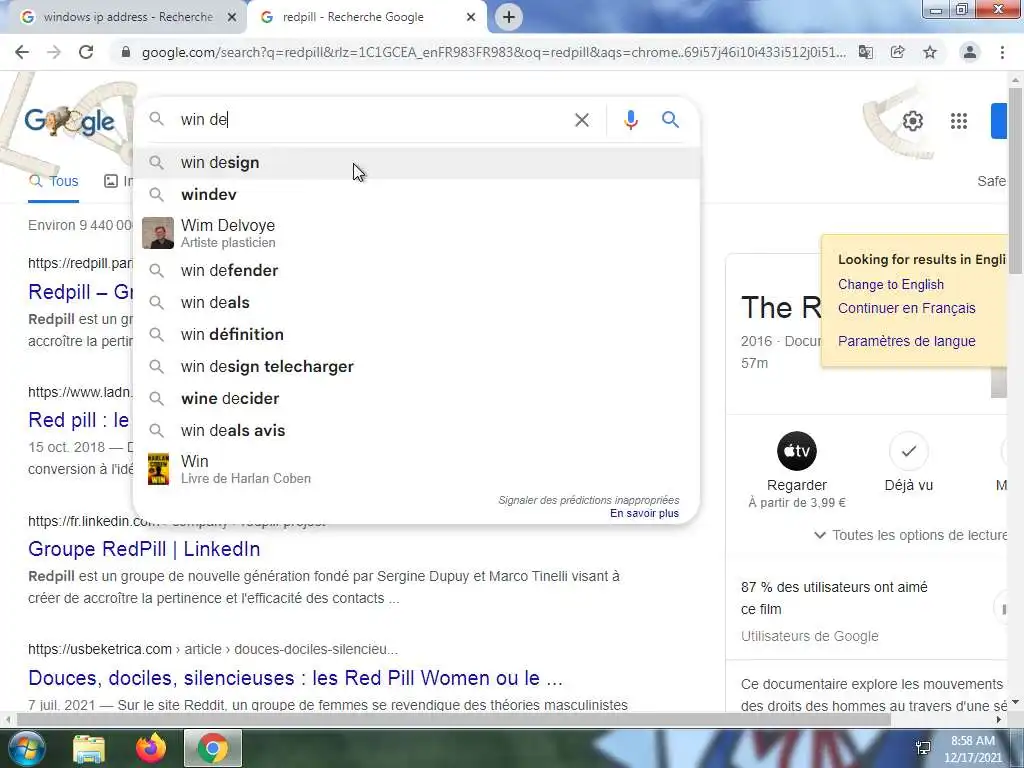Reload the page with the refresh icon
The height and width of the screenshot is (768, 1024).
(86, 52)
